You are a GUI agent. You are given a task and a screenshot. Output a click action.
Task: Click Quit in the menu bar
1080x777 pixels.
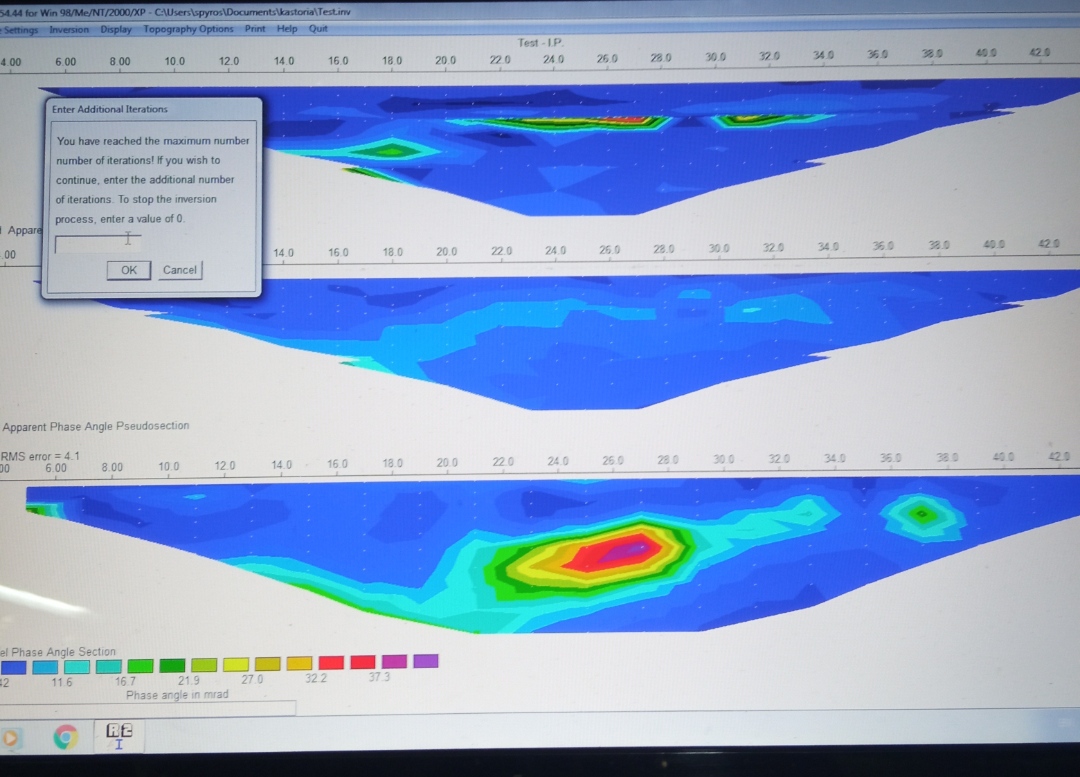(318, 29)
